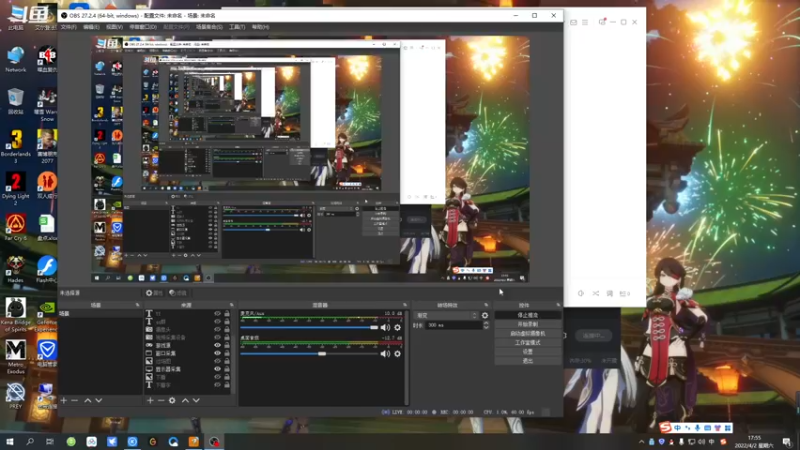800x450 pixels.
Task: Open the 停靠窗口(D) menu
Action: pos(143,27)
